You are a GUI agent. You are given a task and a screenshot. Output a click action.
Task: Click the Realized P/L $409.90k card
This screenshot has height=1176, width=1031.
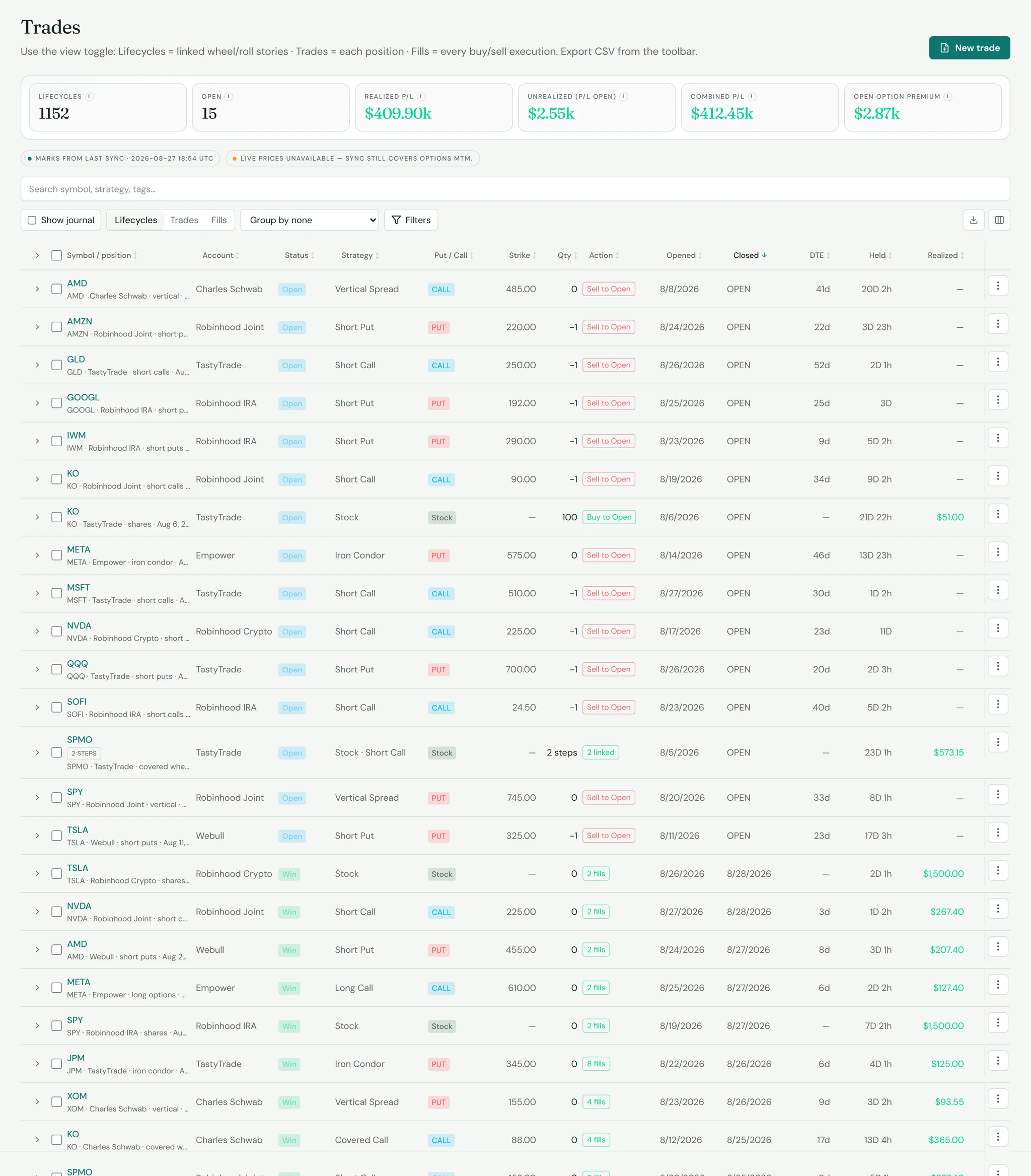point(433,108)
